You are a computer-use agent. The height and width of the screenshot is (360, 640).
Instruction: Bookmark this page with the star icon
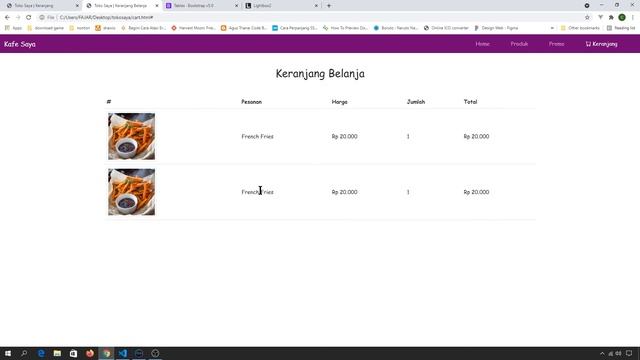tap(587, 18)
